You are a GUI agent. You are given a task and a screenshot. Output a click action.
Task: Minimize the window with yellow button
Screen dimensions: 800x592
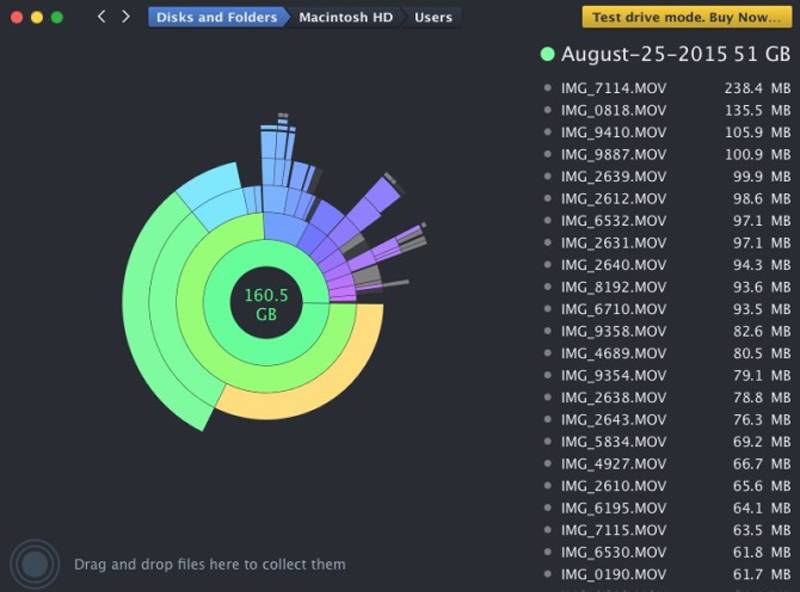(x=37, y=17)
